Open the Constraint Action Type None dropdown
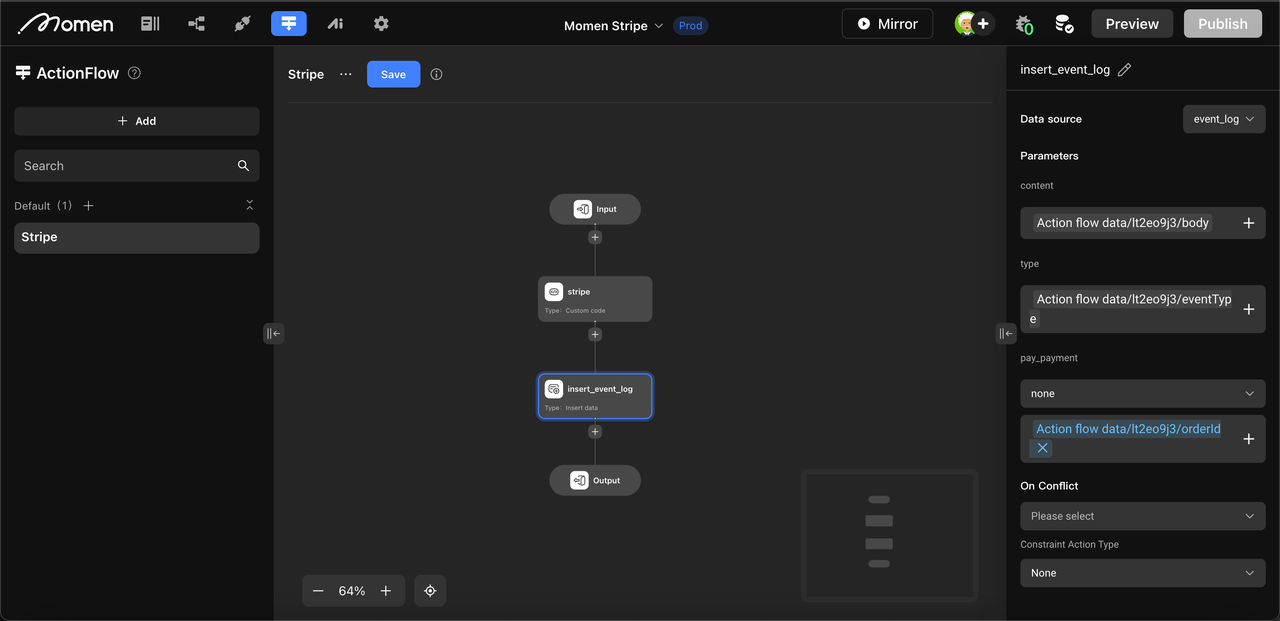The image size is (1280, 621). pyautogui.click(x=1143, y=573)
